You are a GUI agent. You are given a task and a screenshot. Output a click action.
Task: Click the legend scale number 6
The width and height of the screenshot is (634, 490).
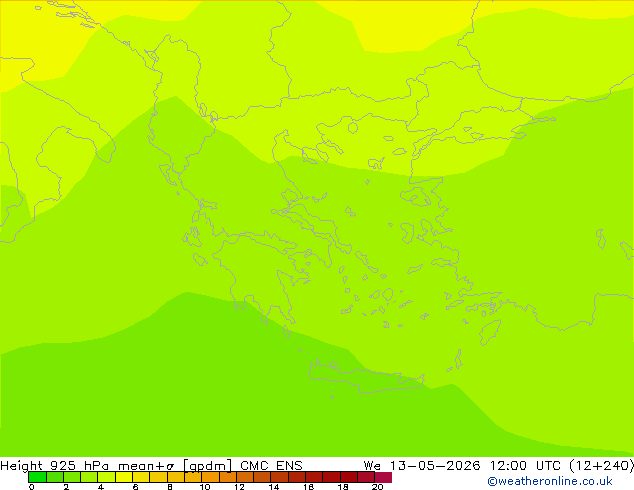point(135,486)
